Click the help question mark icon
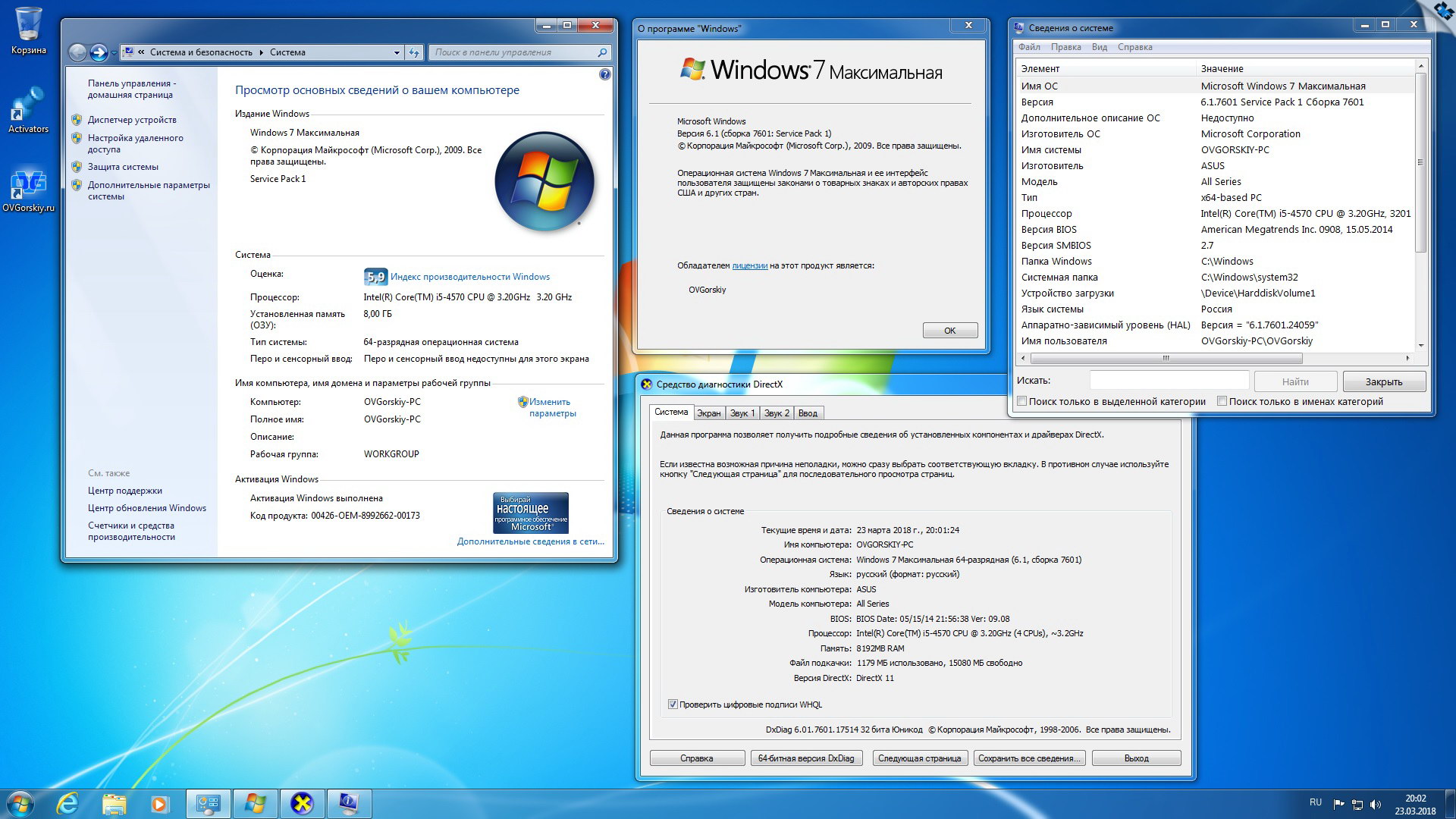The height and width of the screenshot is (819, 1456). [x=604, y=74]
